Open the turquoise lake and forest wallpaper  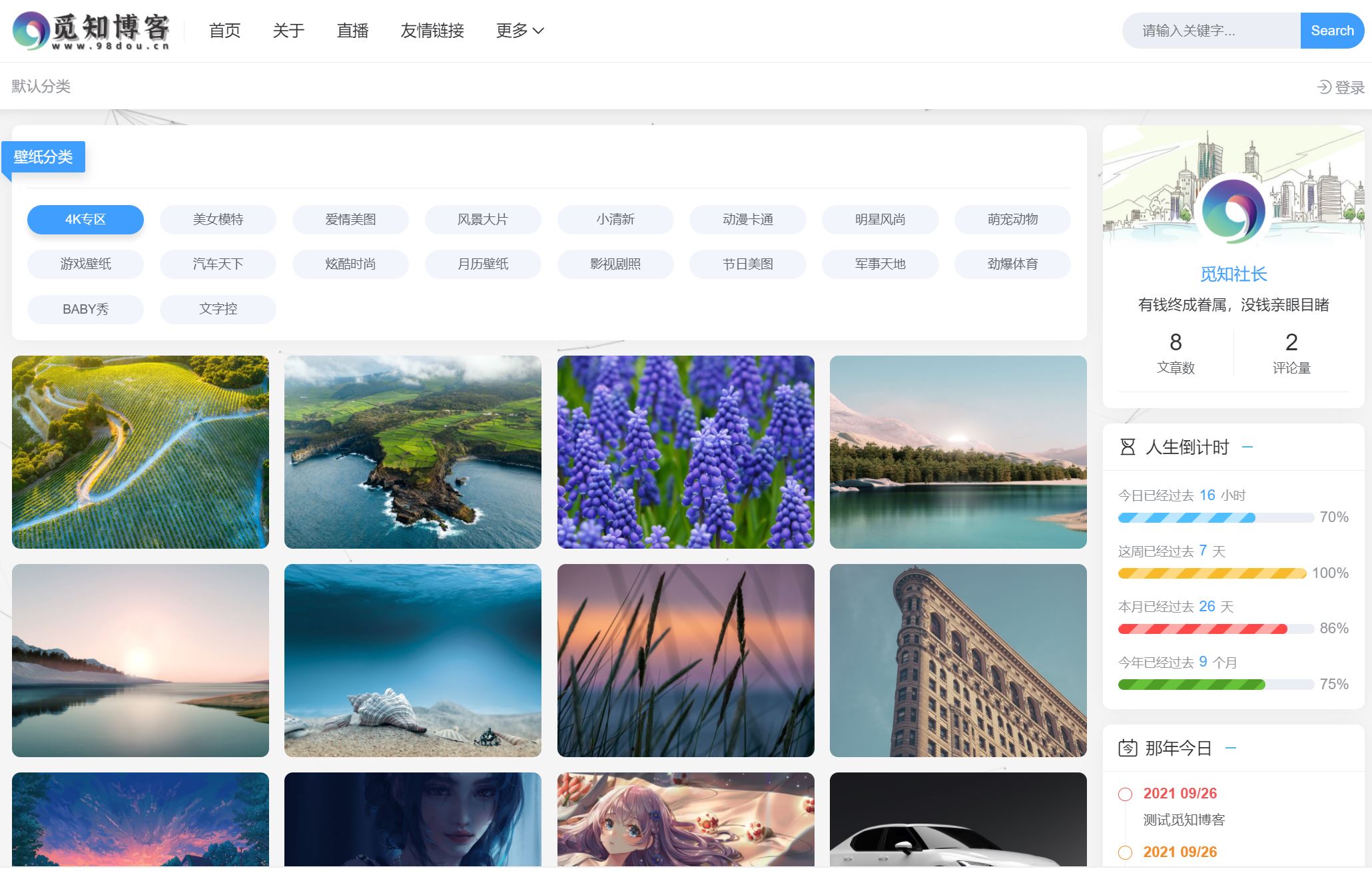point(958,452)
